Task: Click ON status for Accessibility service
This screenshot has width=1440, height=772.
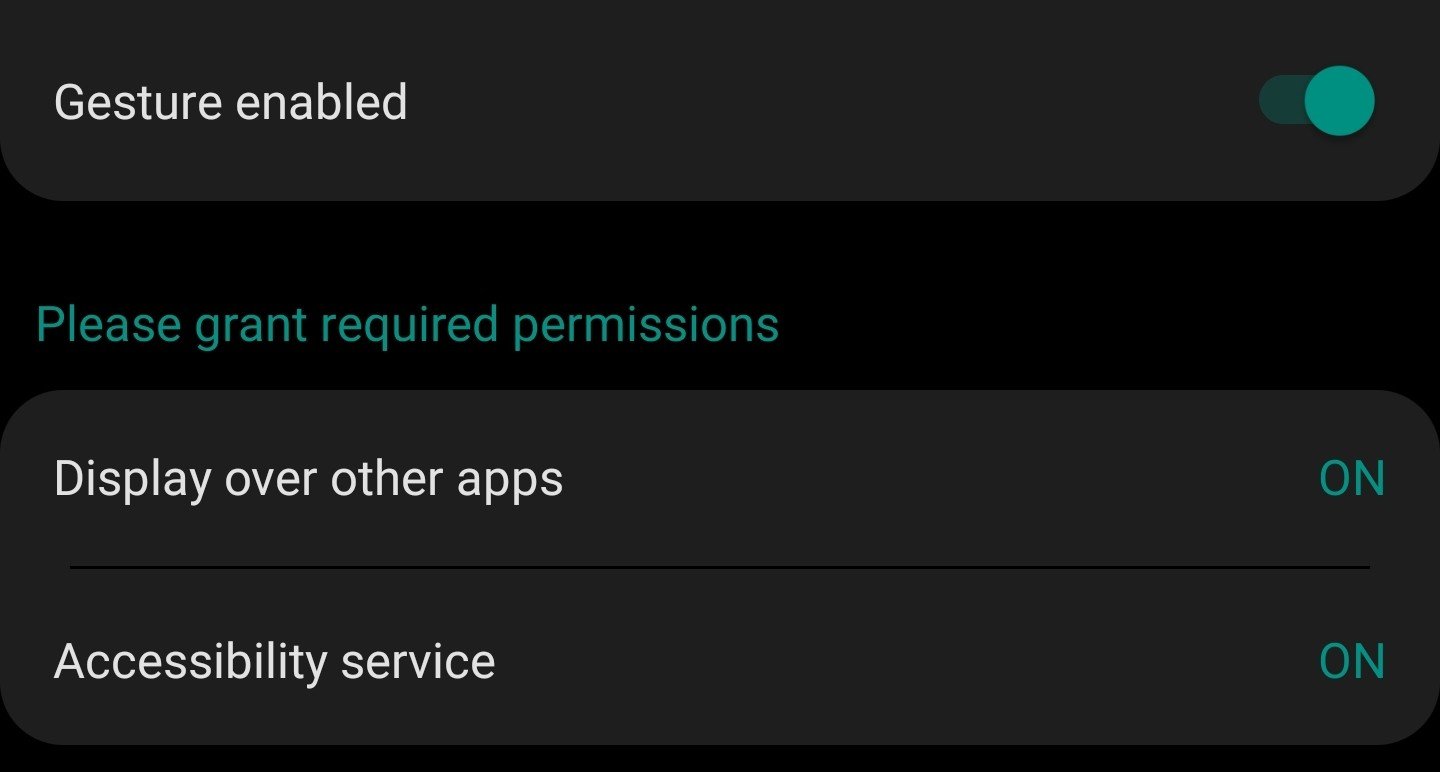Action: 1352,662
